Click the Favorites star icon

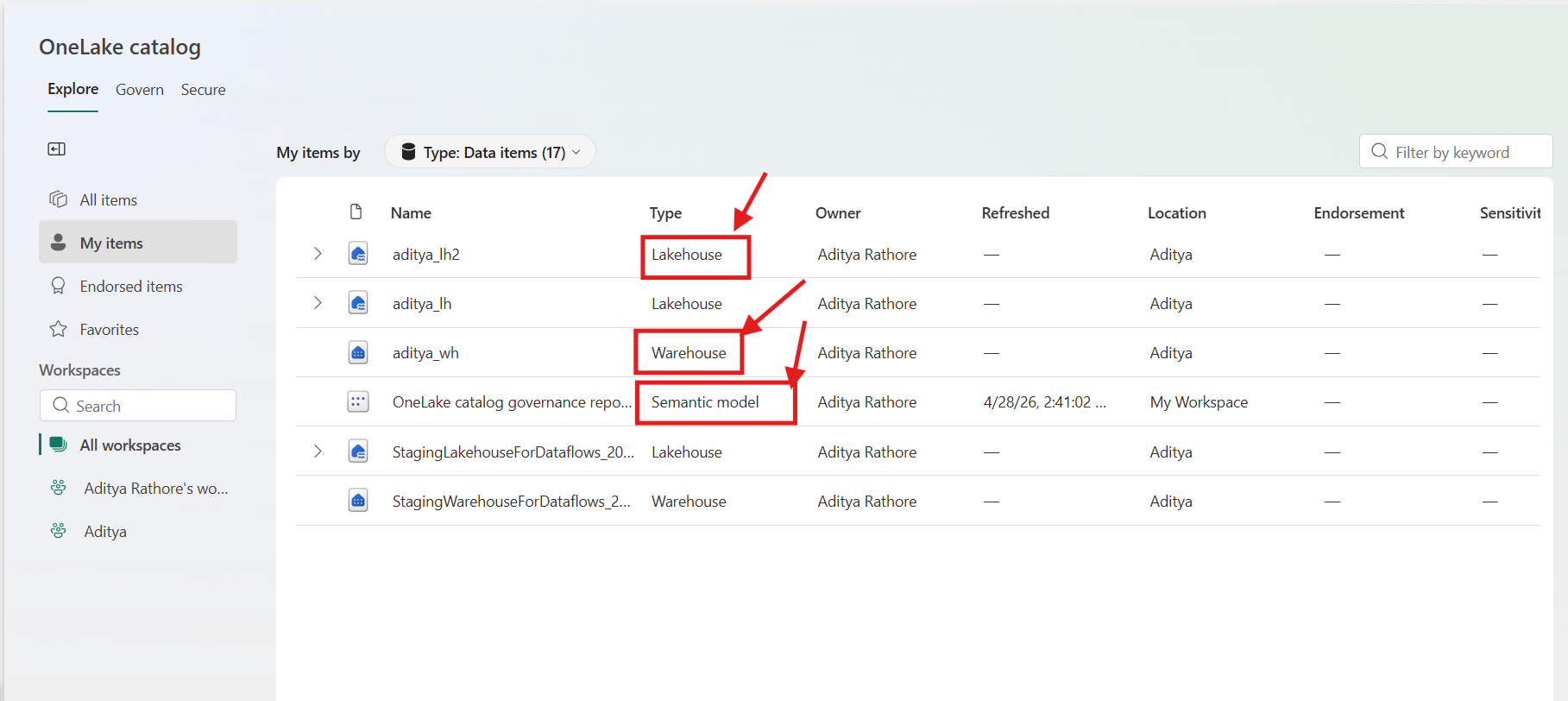click(x=58, y=329)
